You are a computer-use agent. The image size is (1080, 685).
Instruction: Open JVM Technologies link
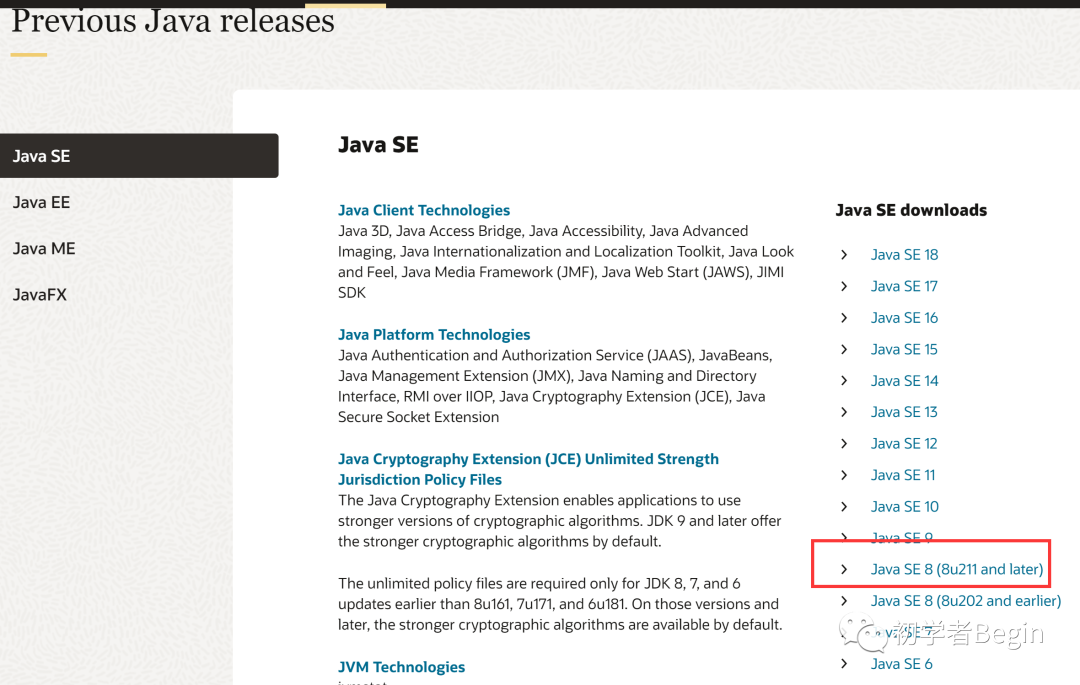[401, 666]
